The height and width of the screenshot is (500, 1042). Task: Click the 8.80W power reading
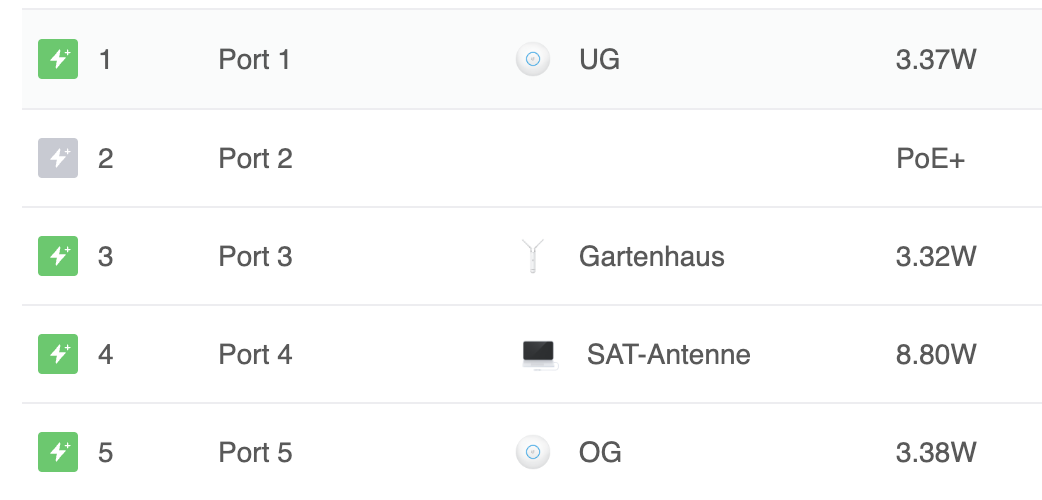point(935,354)
